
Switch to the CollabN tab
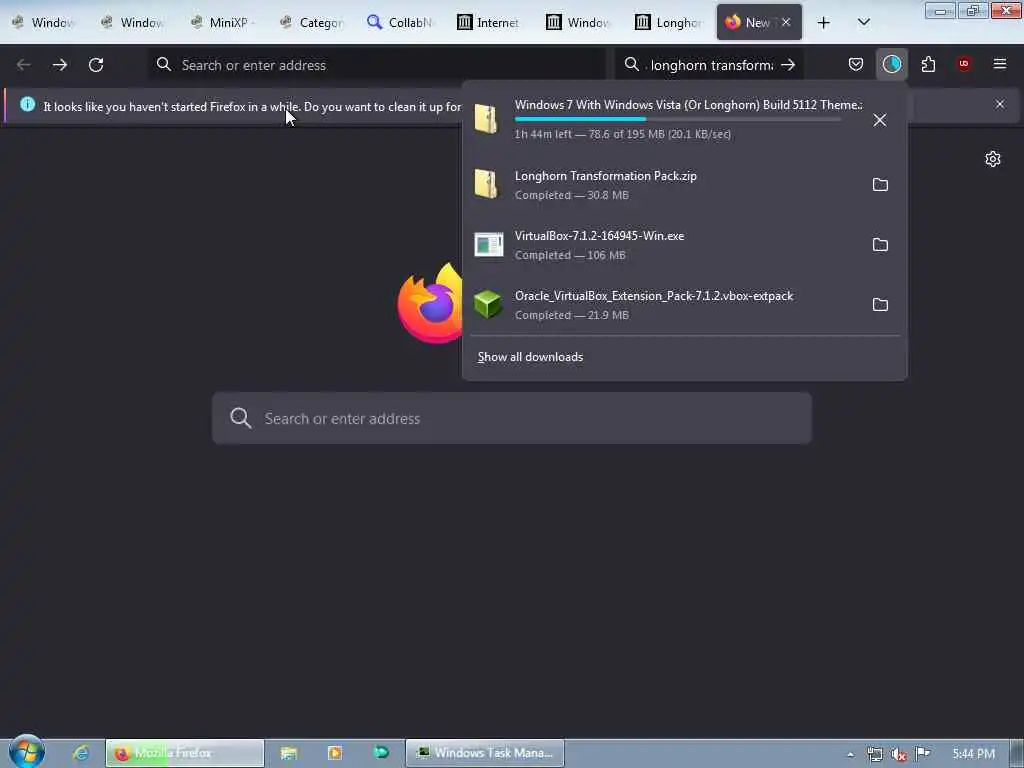pos(401,22)
